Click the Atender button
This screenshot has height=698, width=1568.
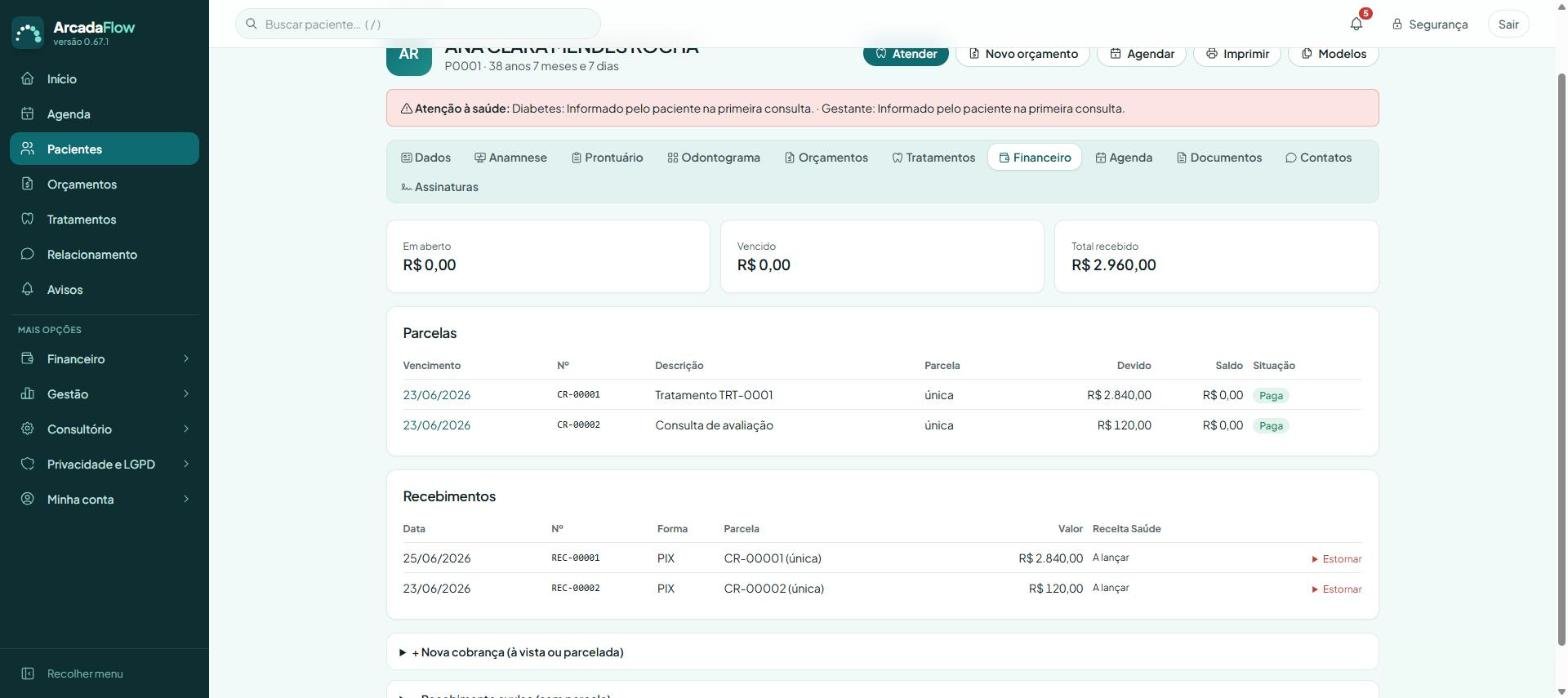click(906, 54)
